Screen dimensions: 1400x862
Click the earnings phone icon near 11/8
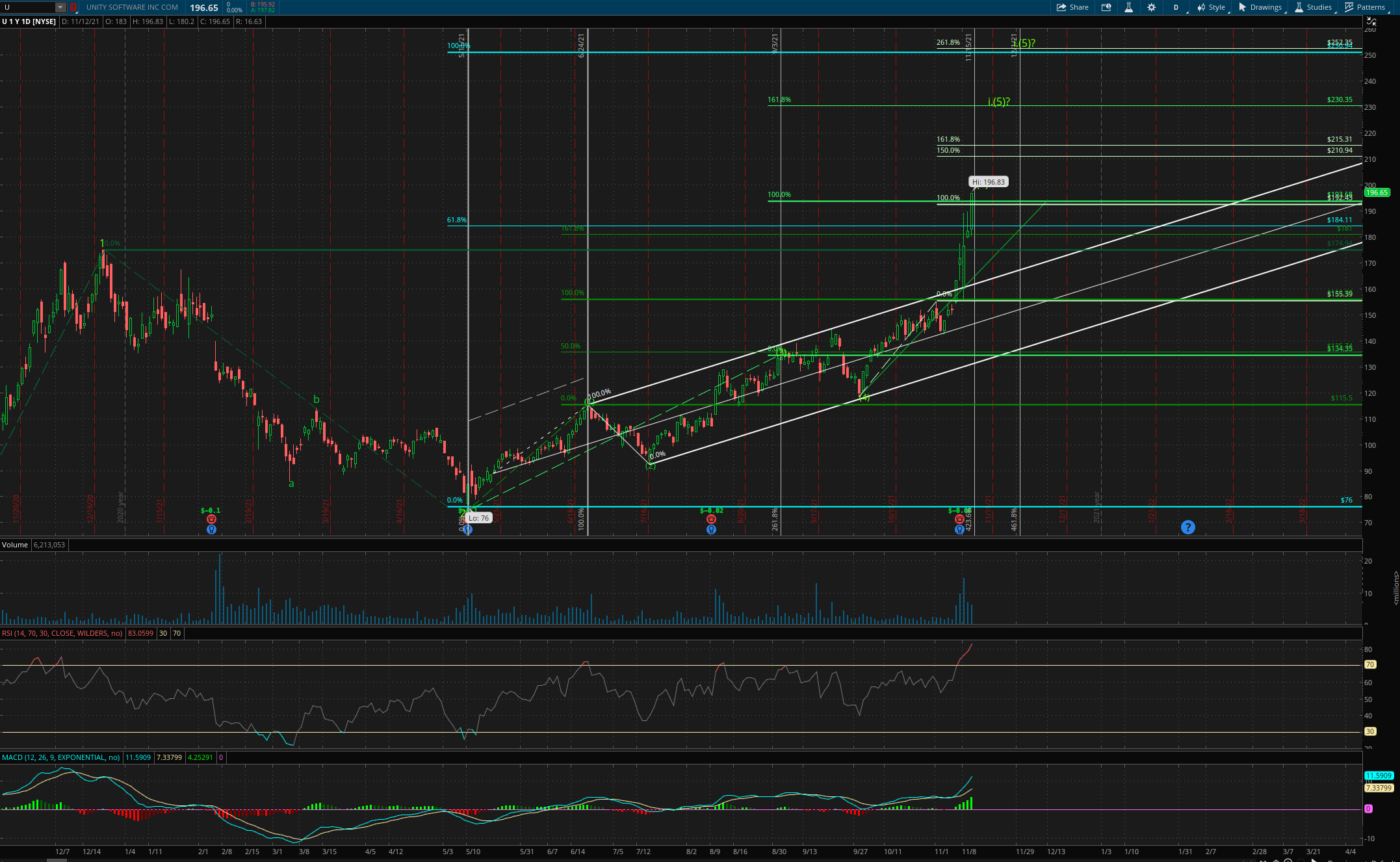click(959, 519)
